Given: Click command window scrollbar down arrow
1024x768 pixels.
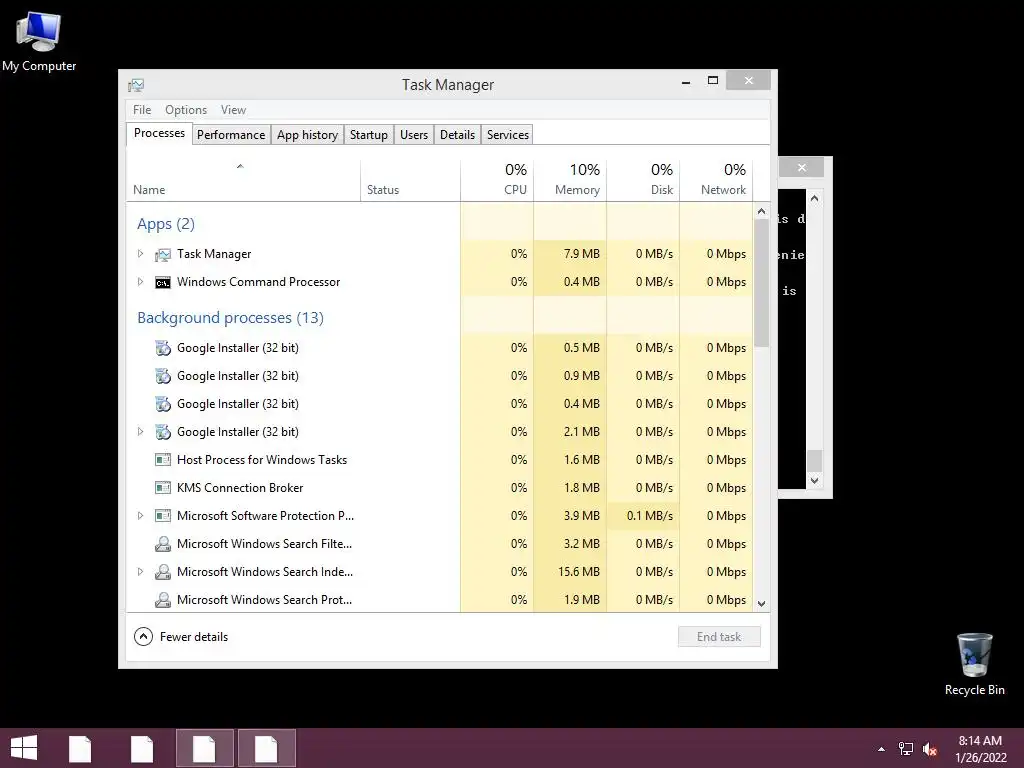Looking at the screenshot, I should 814,481.
